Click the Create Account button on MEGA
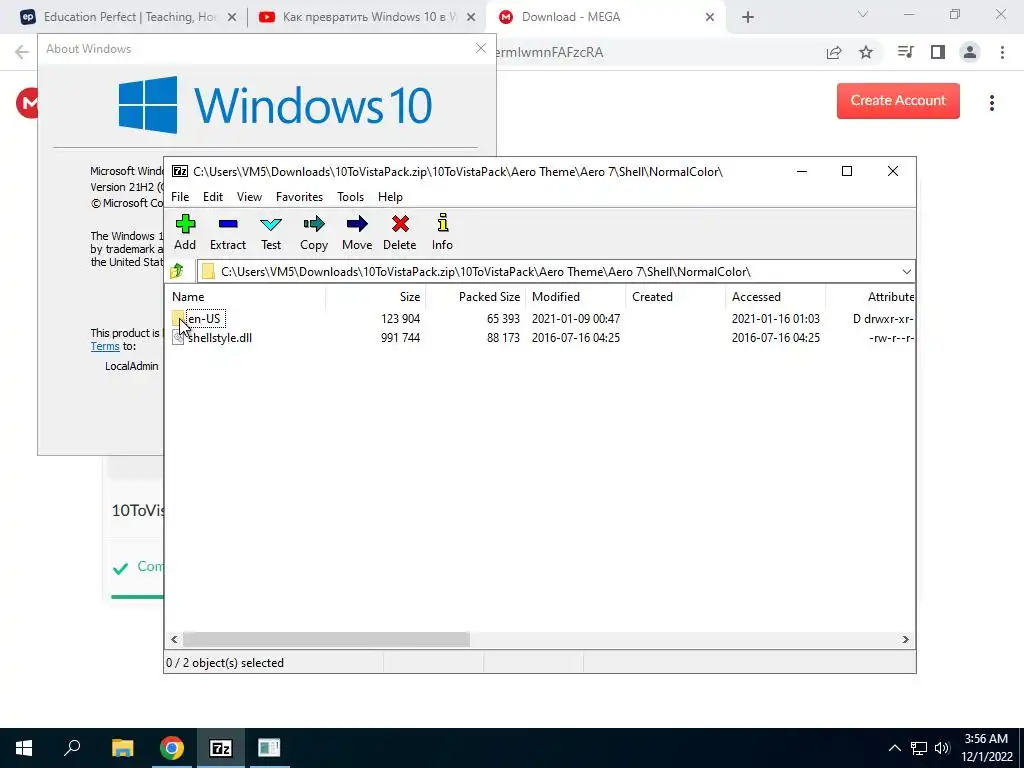1024x768 pixels. tap(898, 101)
